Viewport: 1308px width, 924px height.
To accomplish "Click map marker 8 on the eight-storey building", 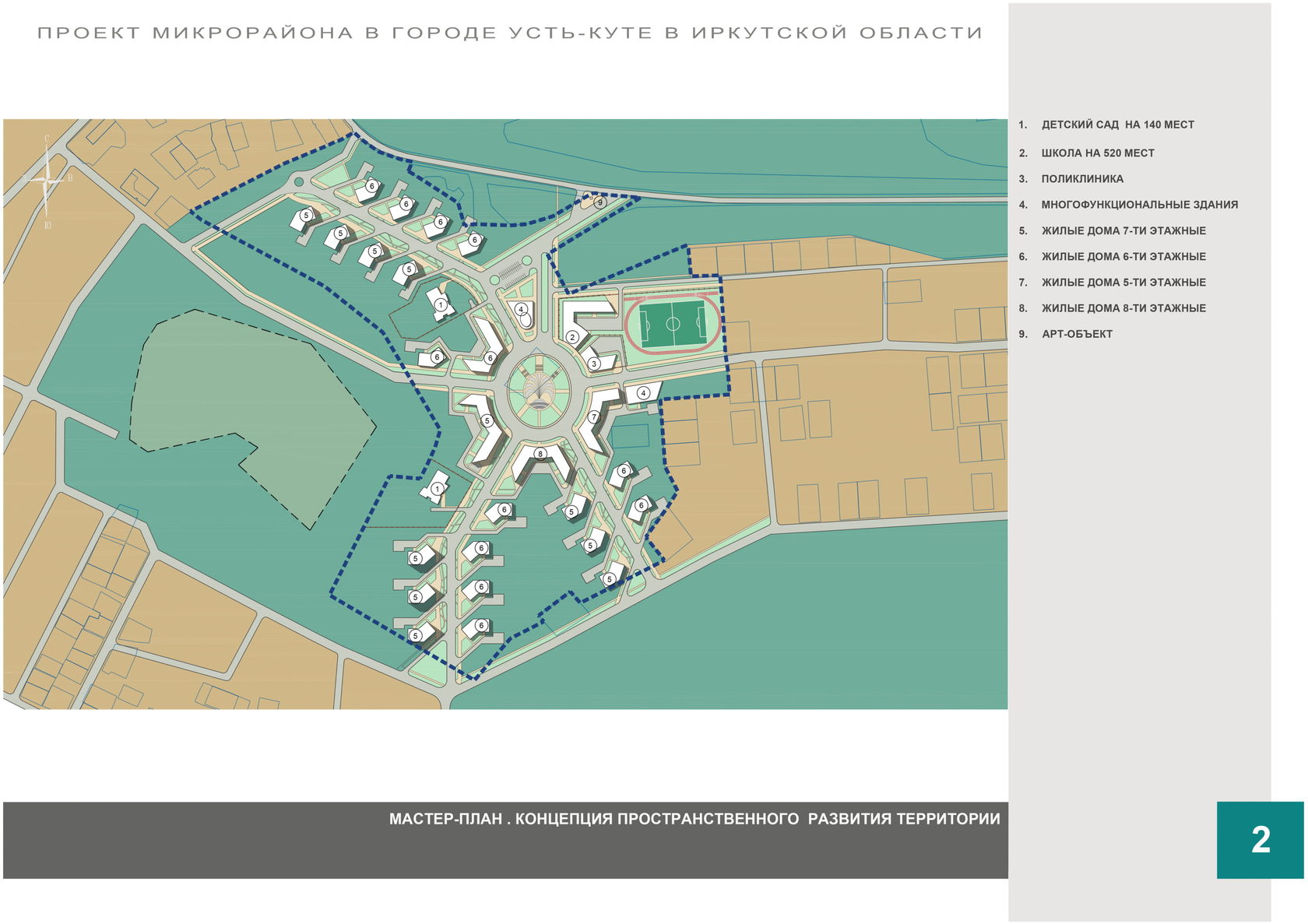I will 540,454.
